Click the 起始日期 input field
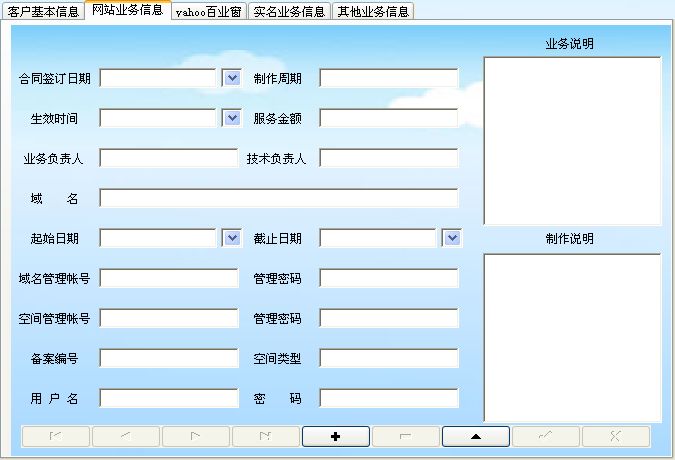The height and width of the screenshot is (460, 675). 158,238
